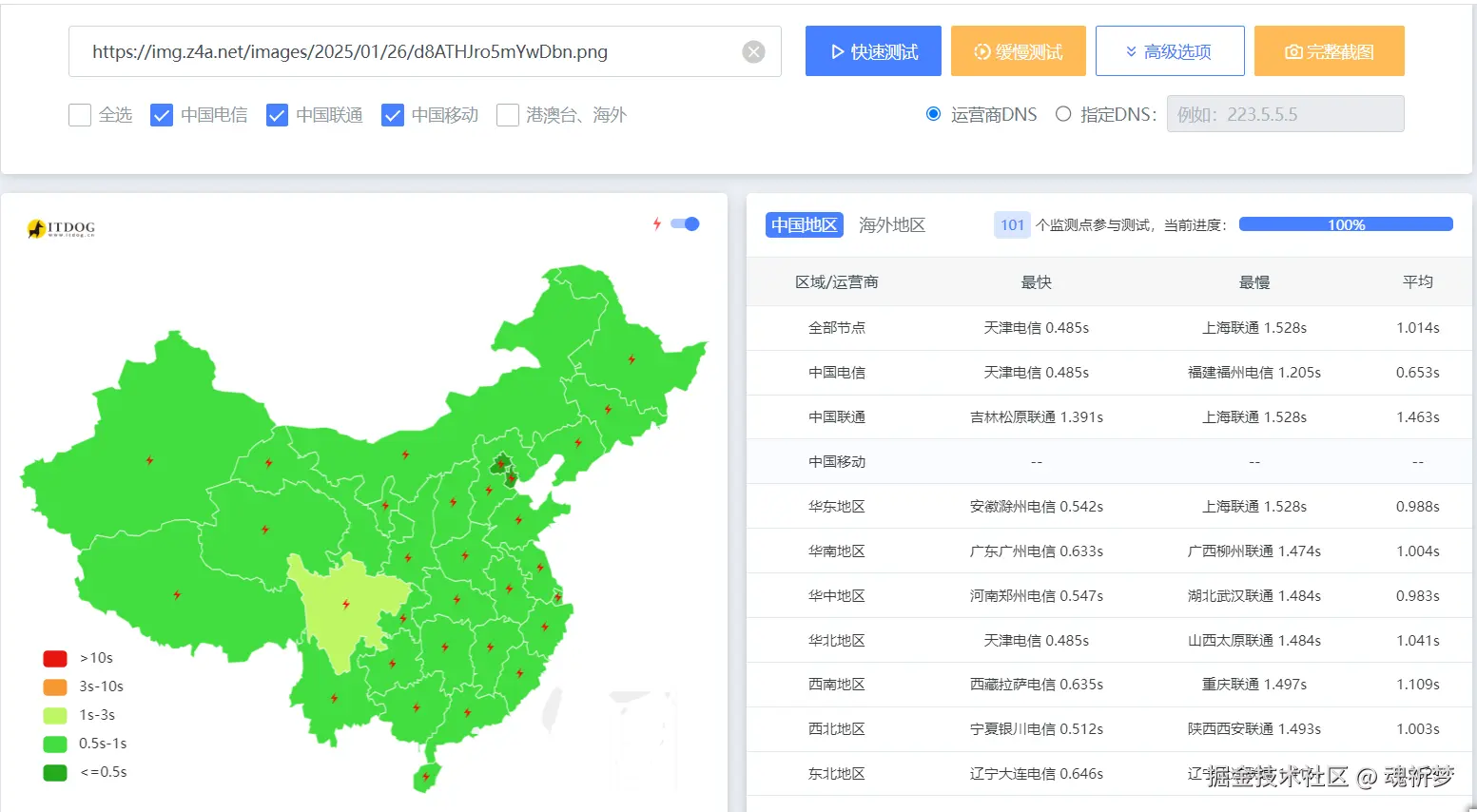
Task: Uncheck the 中国电信 checkbox
Action: point(162,115)
